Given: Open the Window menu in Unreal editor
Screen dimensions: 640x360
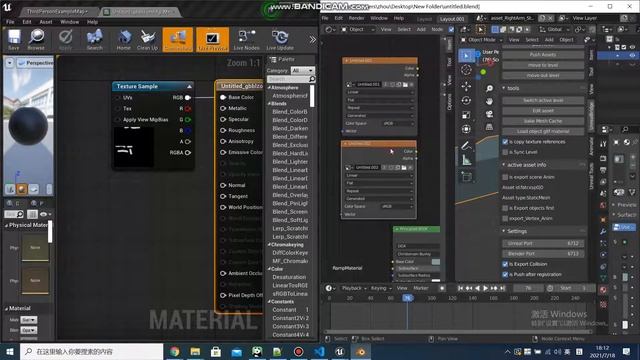Looking at the screenshot, I should click(70, 22).
